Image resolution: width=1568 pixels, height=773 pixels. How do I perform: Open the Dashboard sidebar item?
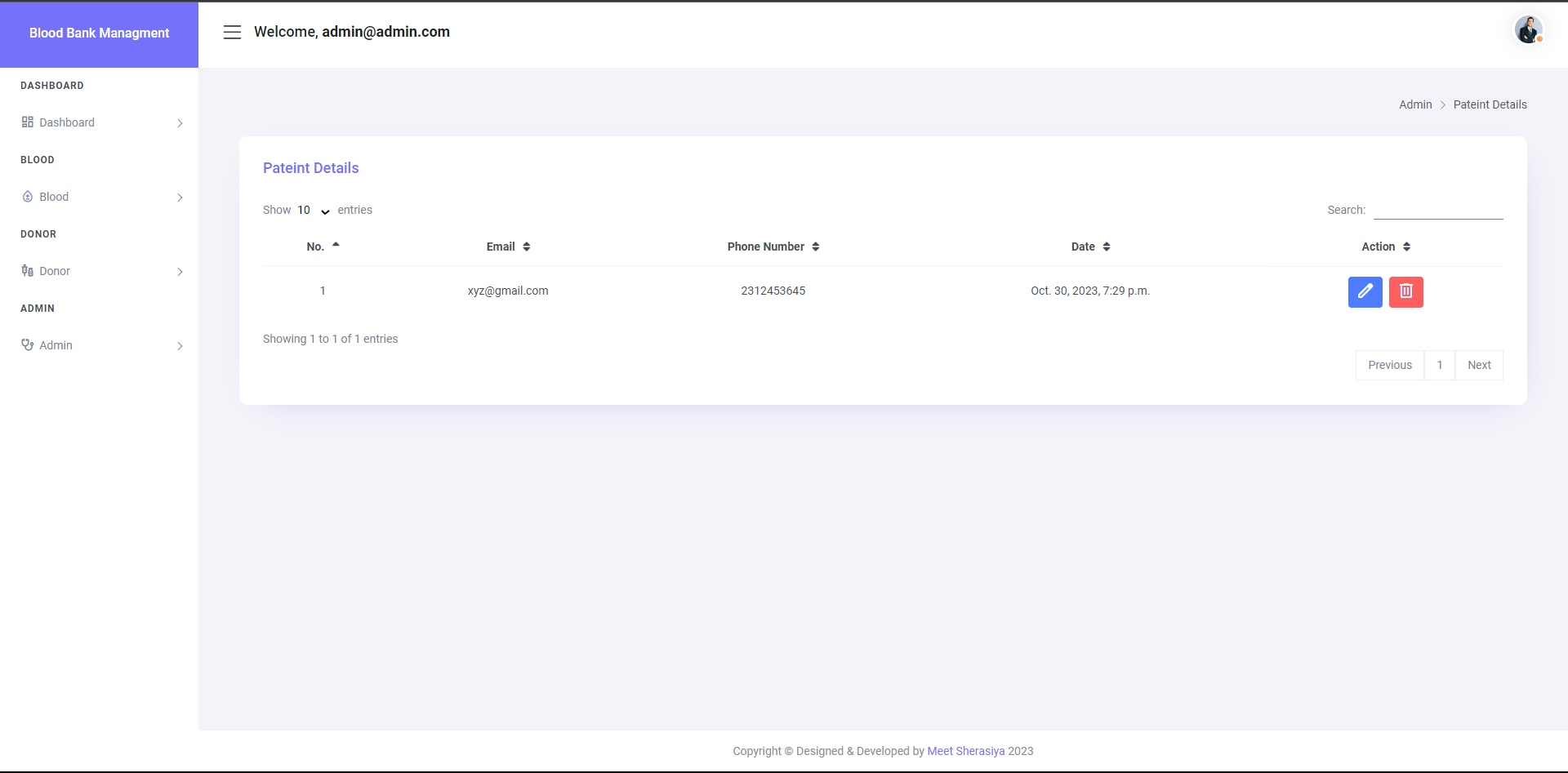tap(99, 122)
